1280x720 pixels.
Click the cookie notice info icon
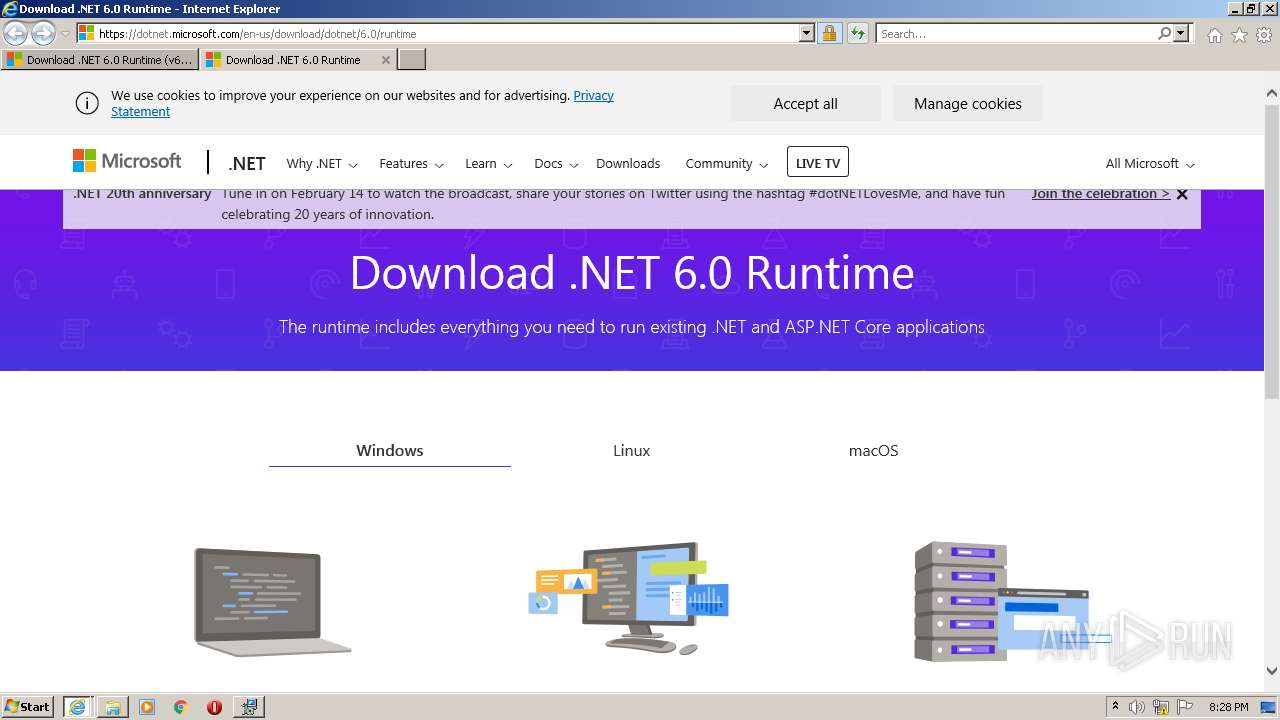point(87,103)
